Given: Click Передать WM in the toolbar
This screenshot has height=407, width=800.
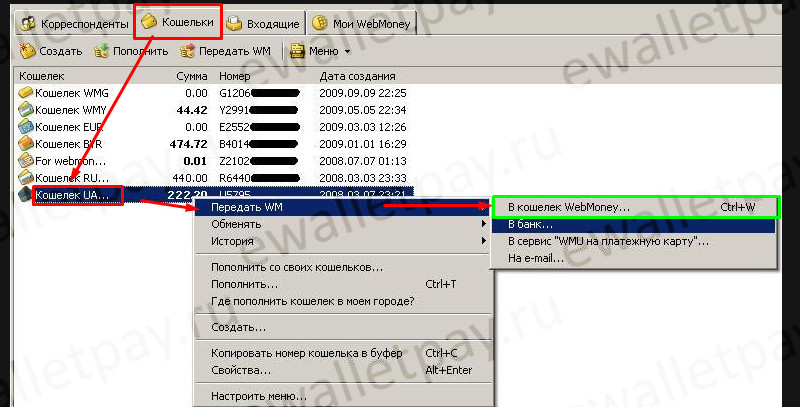Looking at the screenshot, I should point(226,51).
